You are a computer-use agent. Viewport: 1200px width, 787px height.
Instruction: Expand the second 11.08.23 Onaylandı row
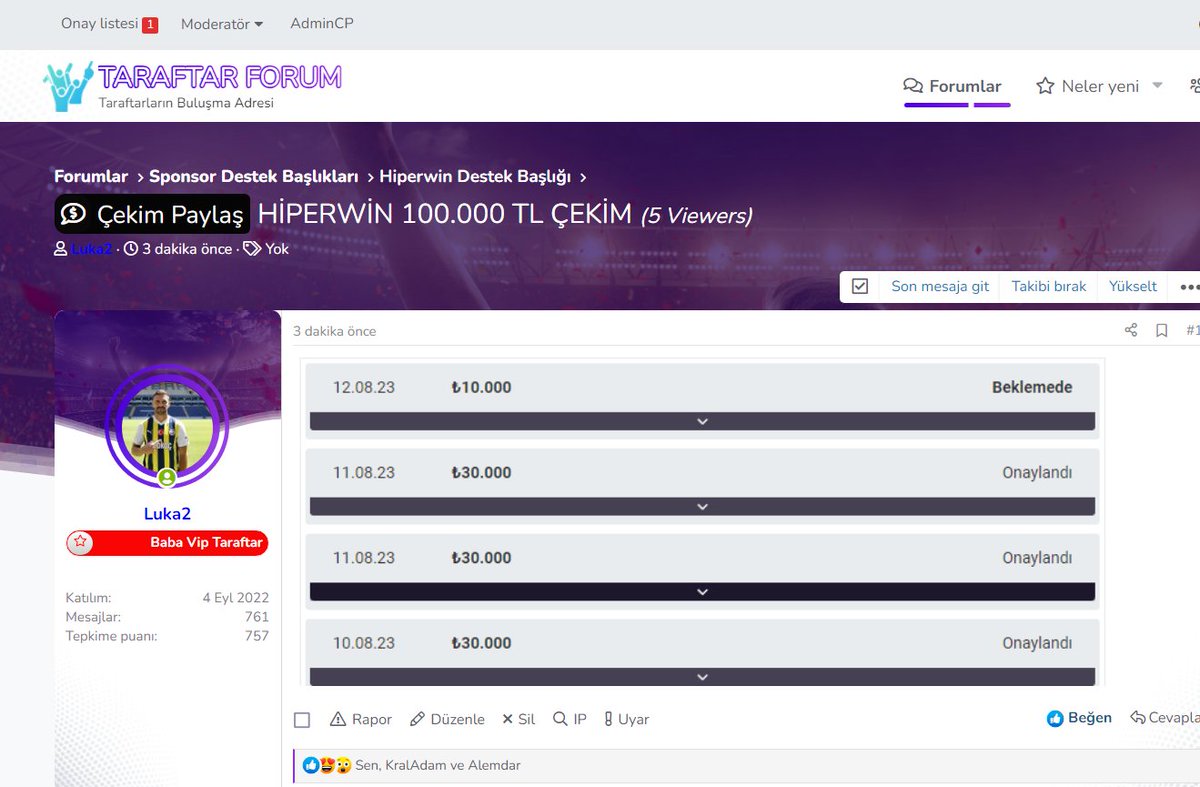pyautogui.click(x=702, y=592)
